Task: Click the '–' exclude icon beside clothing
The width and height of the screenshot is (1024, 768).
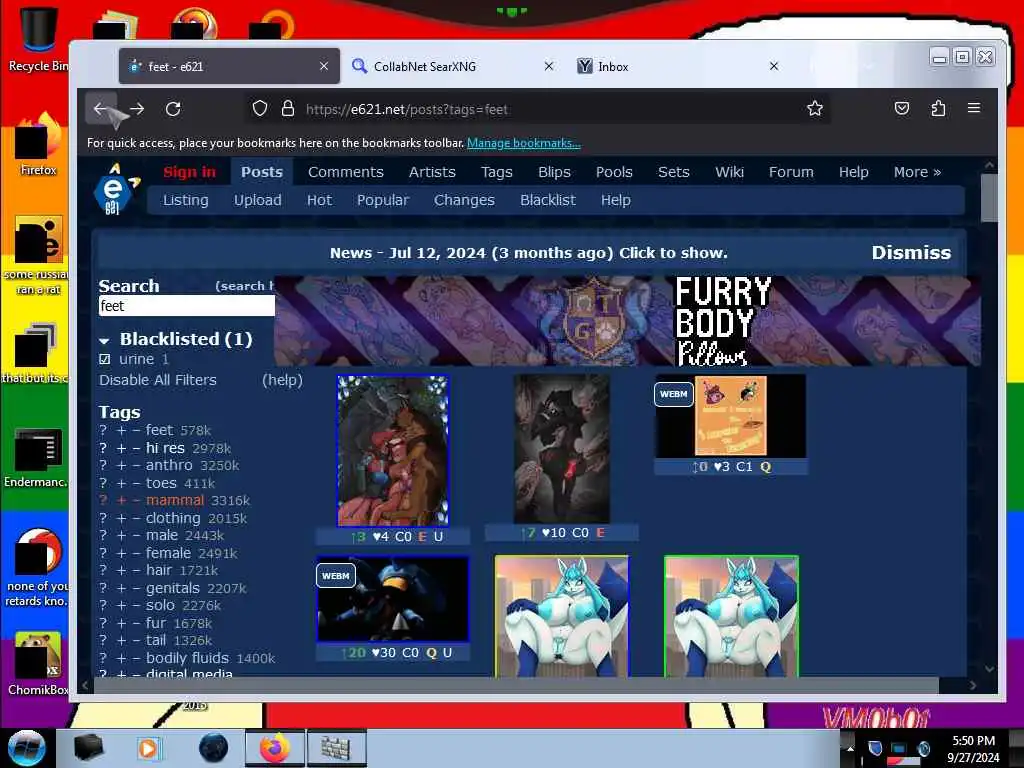Action: (136, 519)
